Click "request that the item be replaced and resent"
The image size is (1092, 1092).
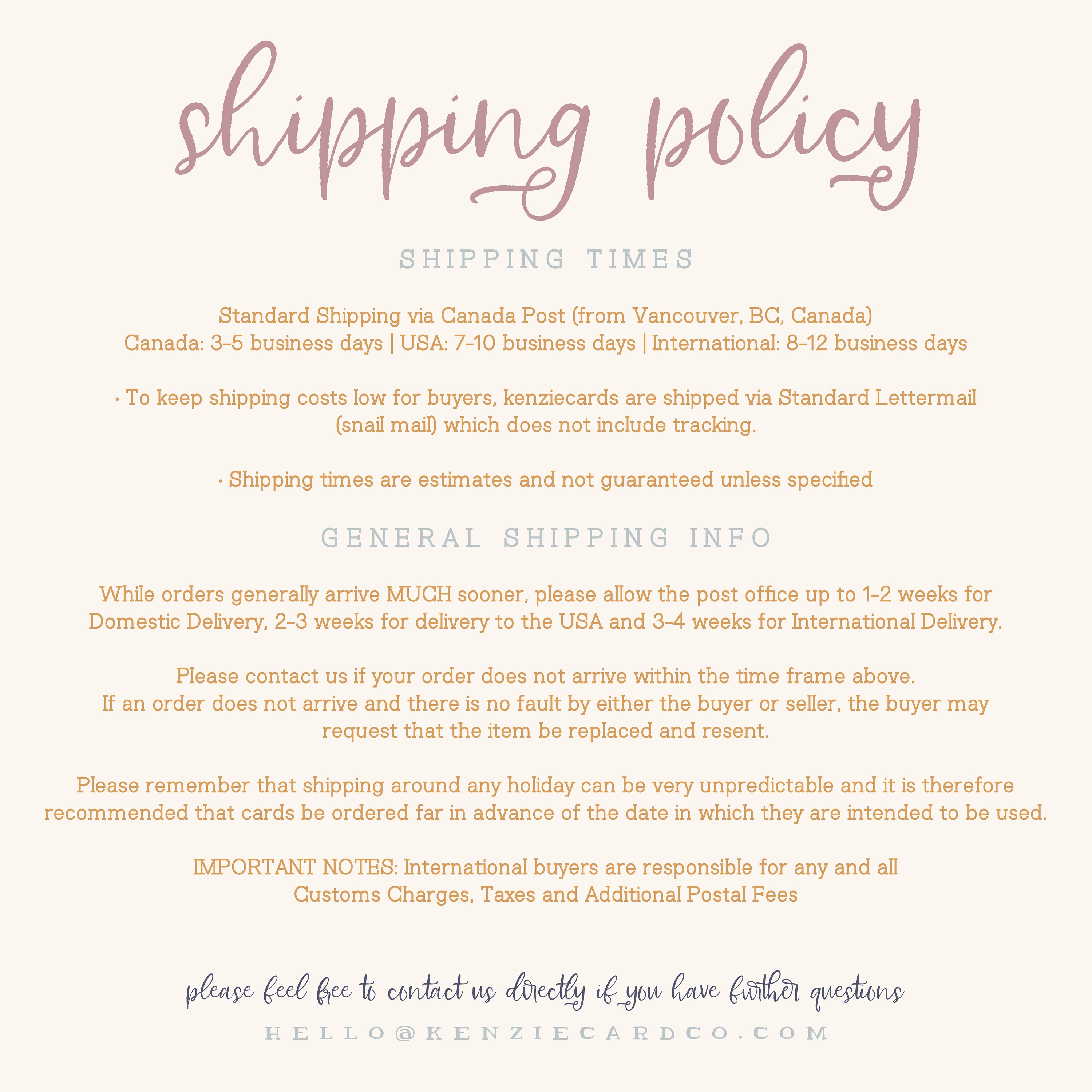[x=546, y=731]
